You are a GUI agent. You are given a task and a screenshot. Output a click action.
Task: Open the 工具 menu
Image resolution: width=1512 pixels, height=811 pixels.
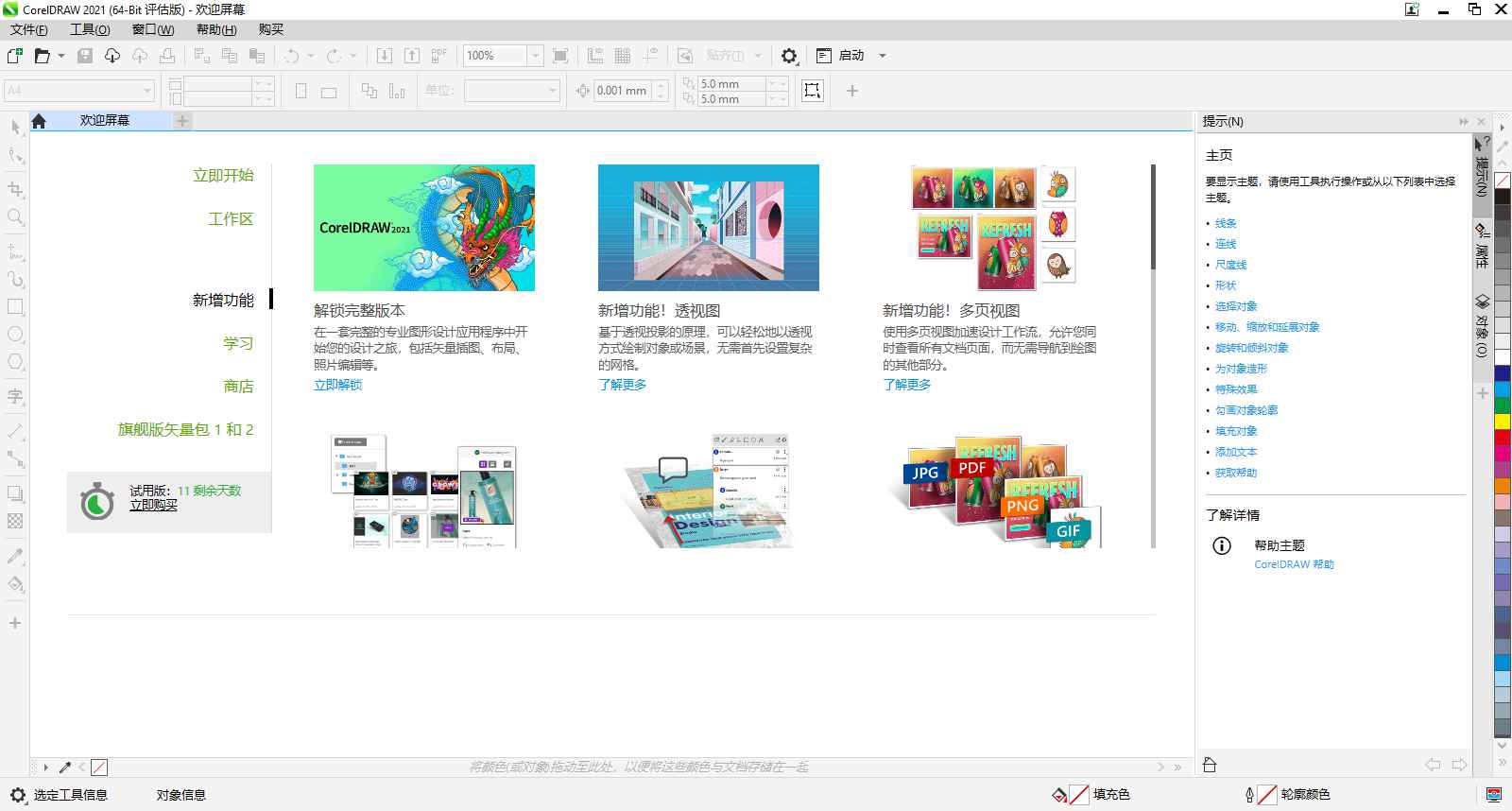90,29
